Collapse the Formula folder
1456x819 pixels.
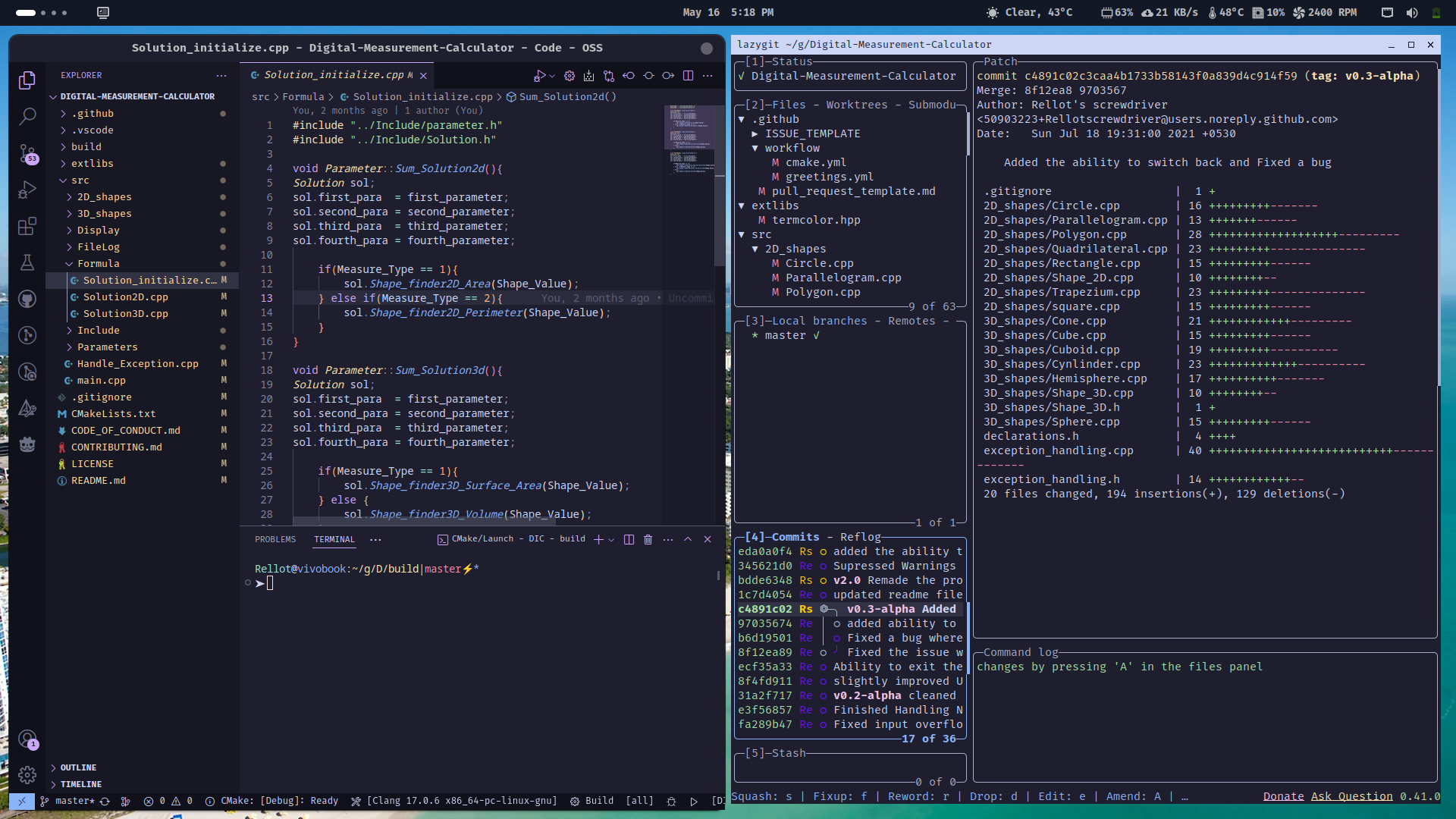coord(98,263)
